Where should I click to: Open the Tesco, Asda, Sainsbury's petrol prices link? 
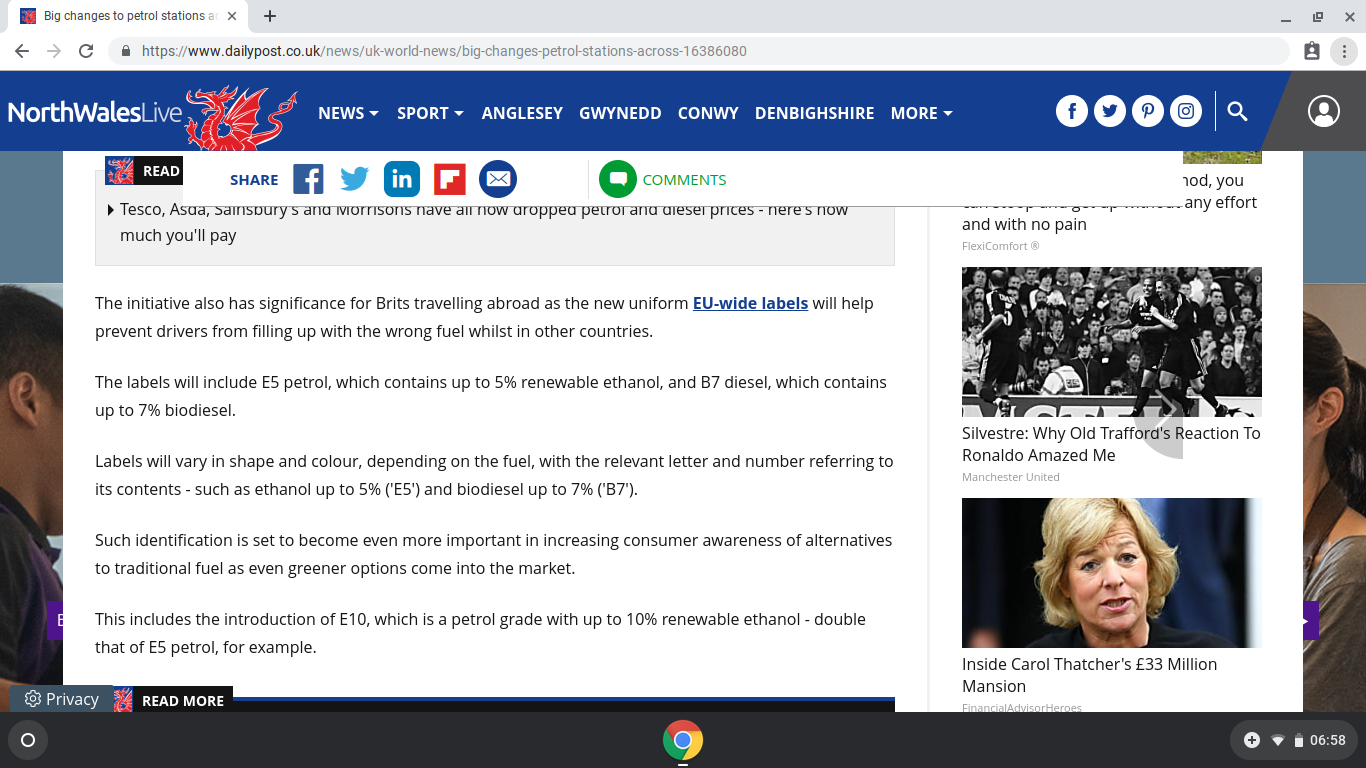coord(484,222)
